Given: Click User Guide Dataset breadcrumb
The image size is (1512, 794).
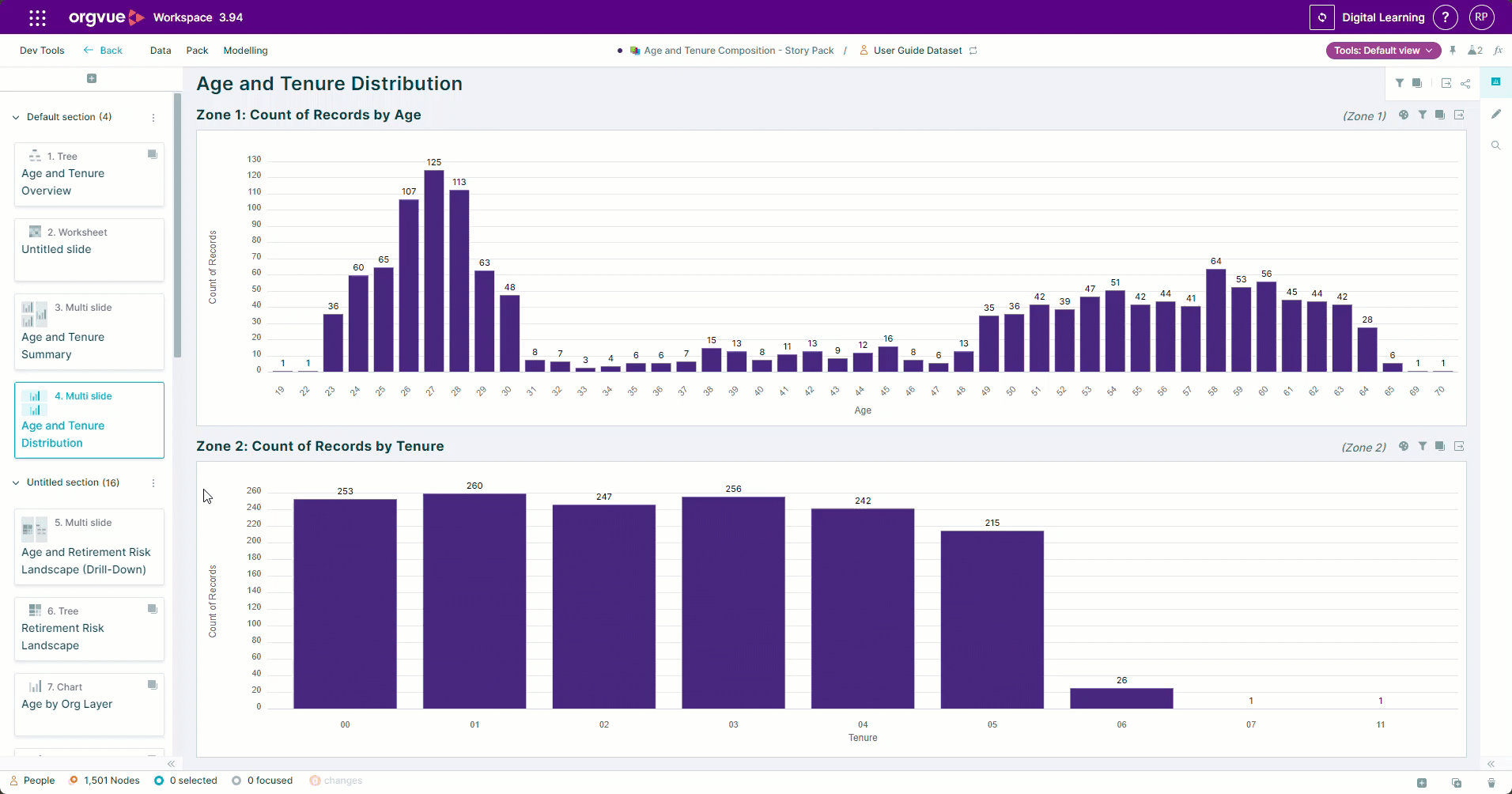Looking at the screenshot, I should [917, 51].
